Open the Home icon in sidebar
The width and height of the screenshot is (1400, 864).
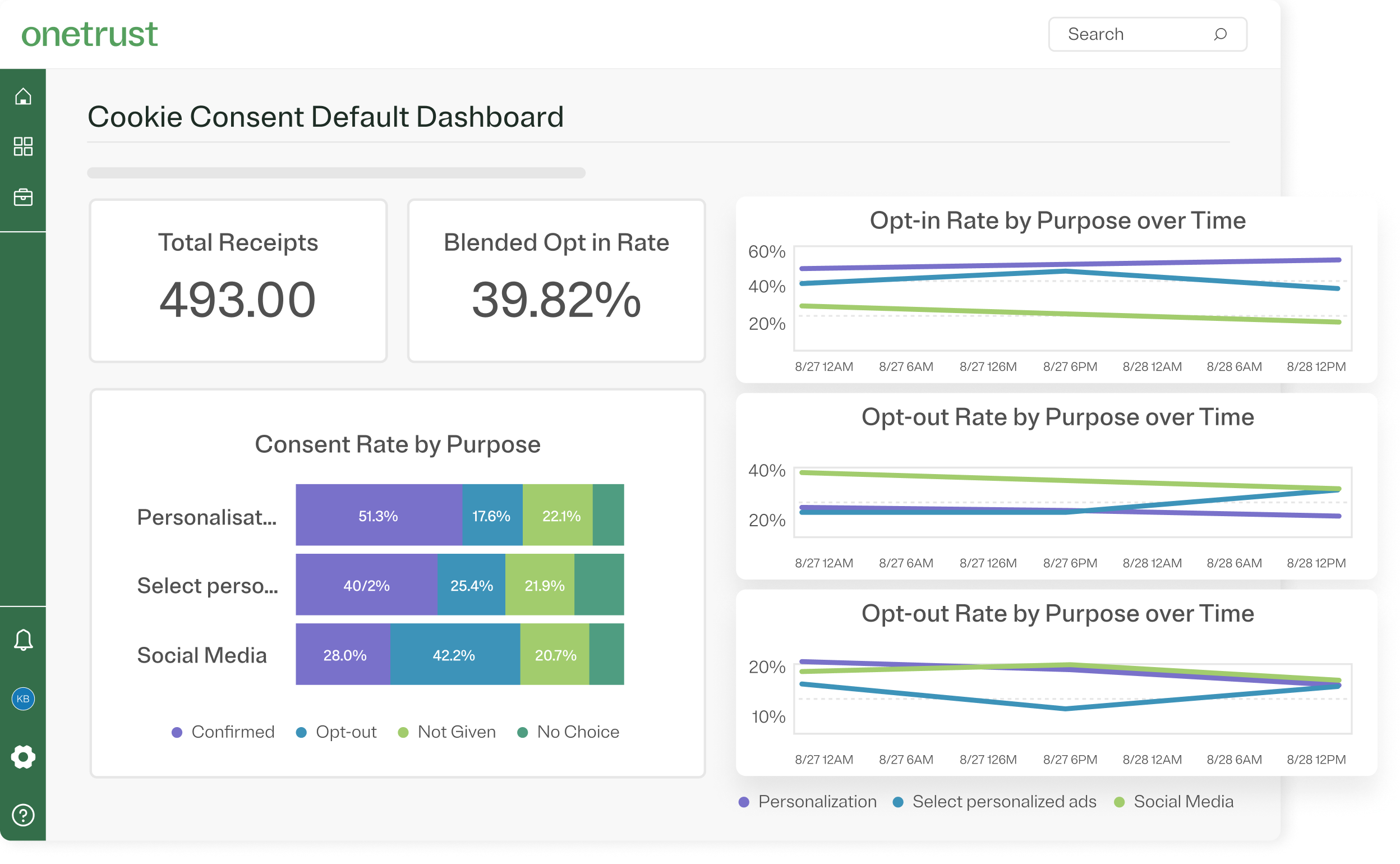(x=23, y=96)
